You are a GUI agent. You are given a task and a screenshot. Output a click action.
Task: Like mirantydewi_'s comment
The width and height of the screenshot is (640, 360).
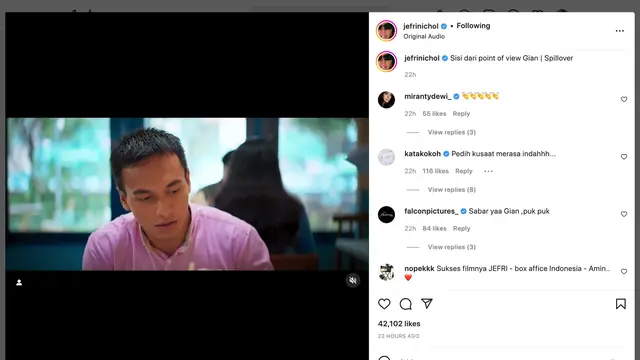click(x=624, y=99)
